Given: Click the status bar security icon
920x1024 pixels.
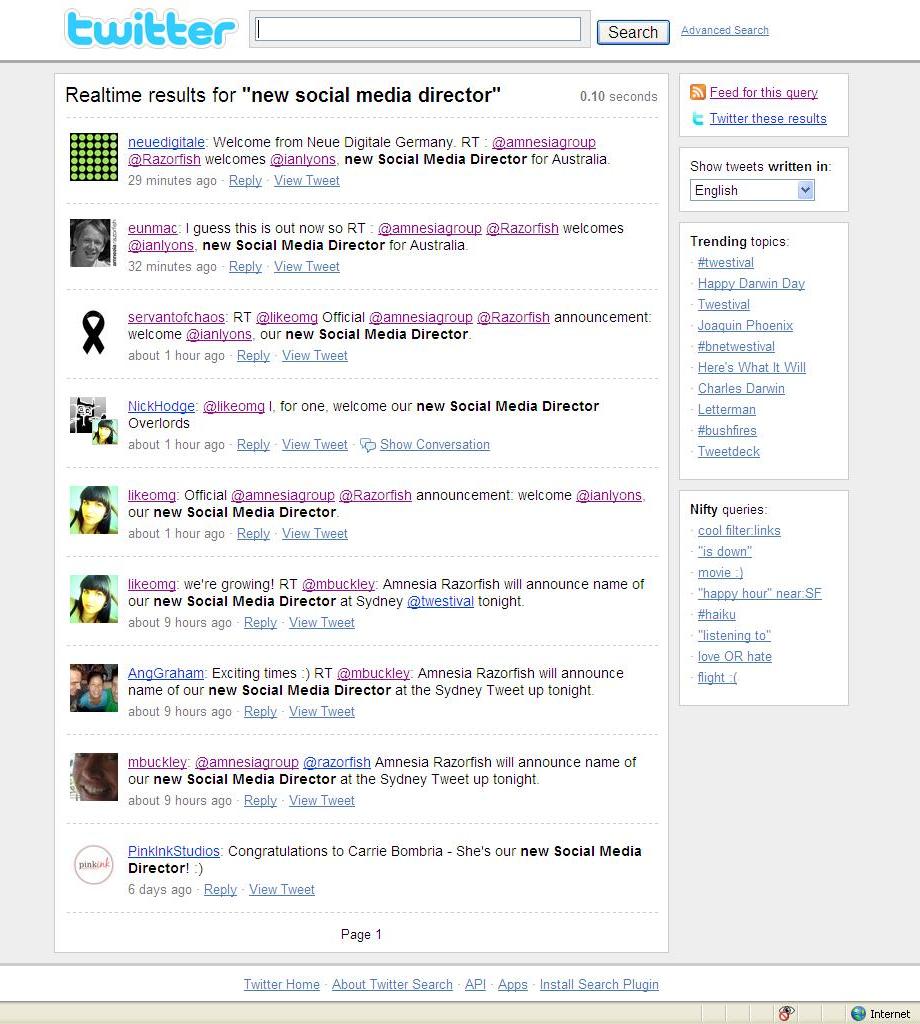Looking at the screenshot, I should (787, 1014).
